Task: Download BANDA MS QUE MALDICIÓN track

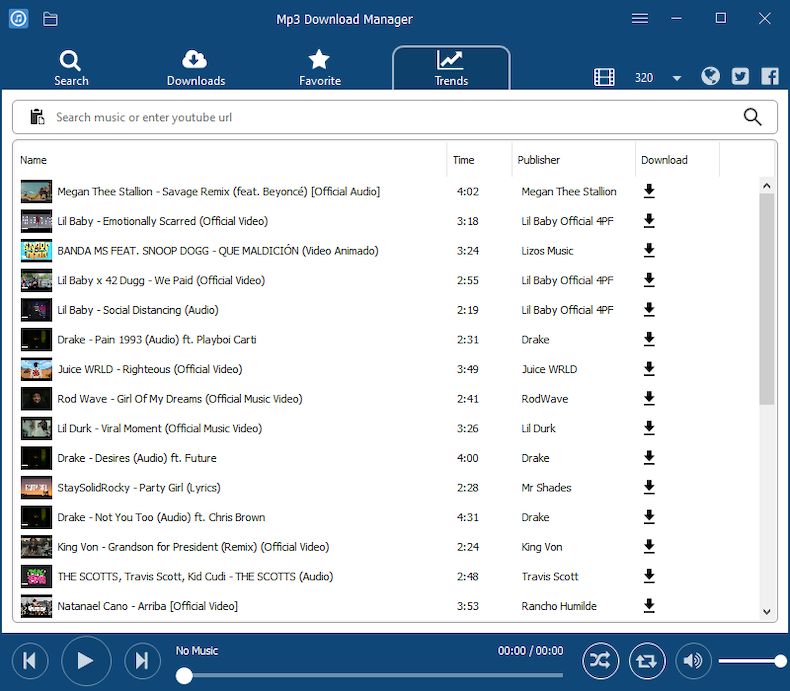Action: [x=649, y=250]
